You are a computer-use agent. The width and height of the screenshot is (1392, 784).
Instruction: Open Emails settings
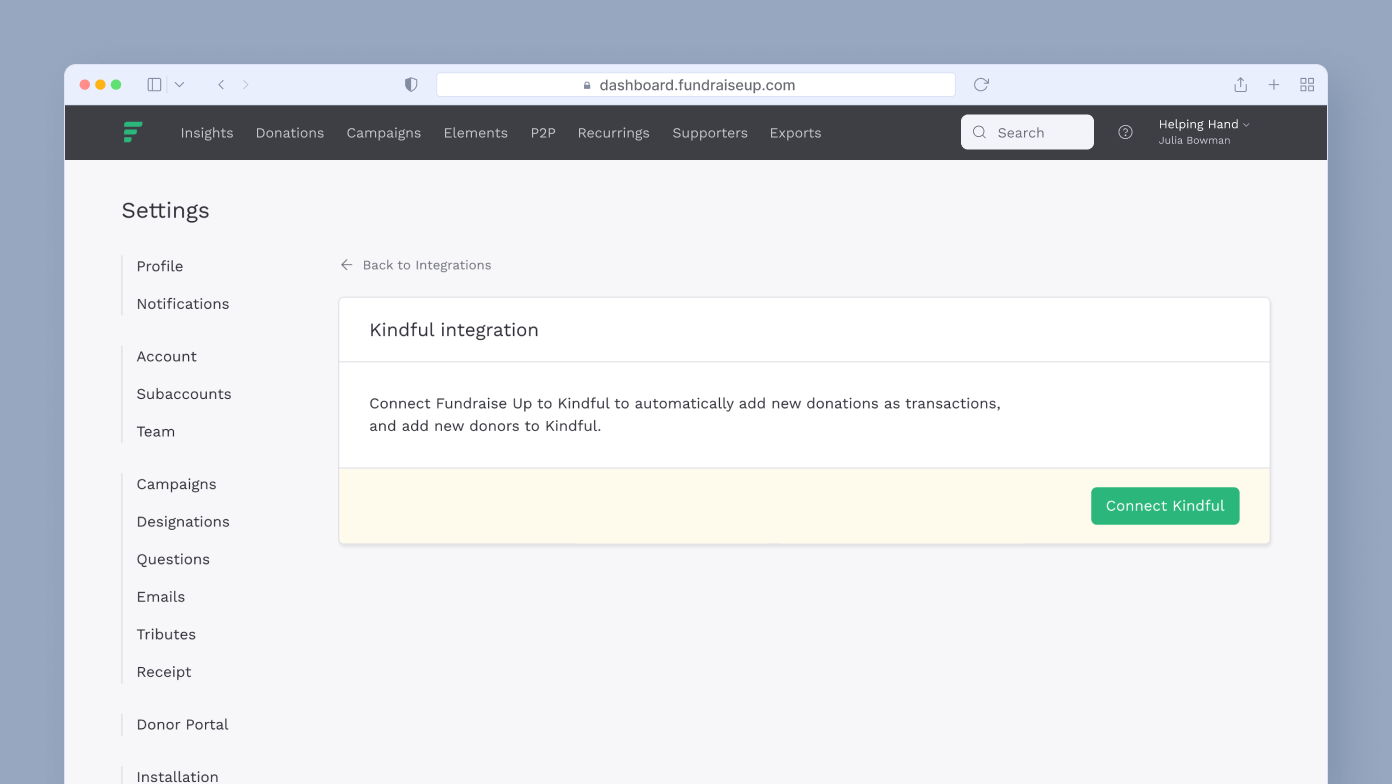click(x=161, y=597)
